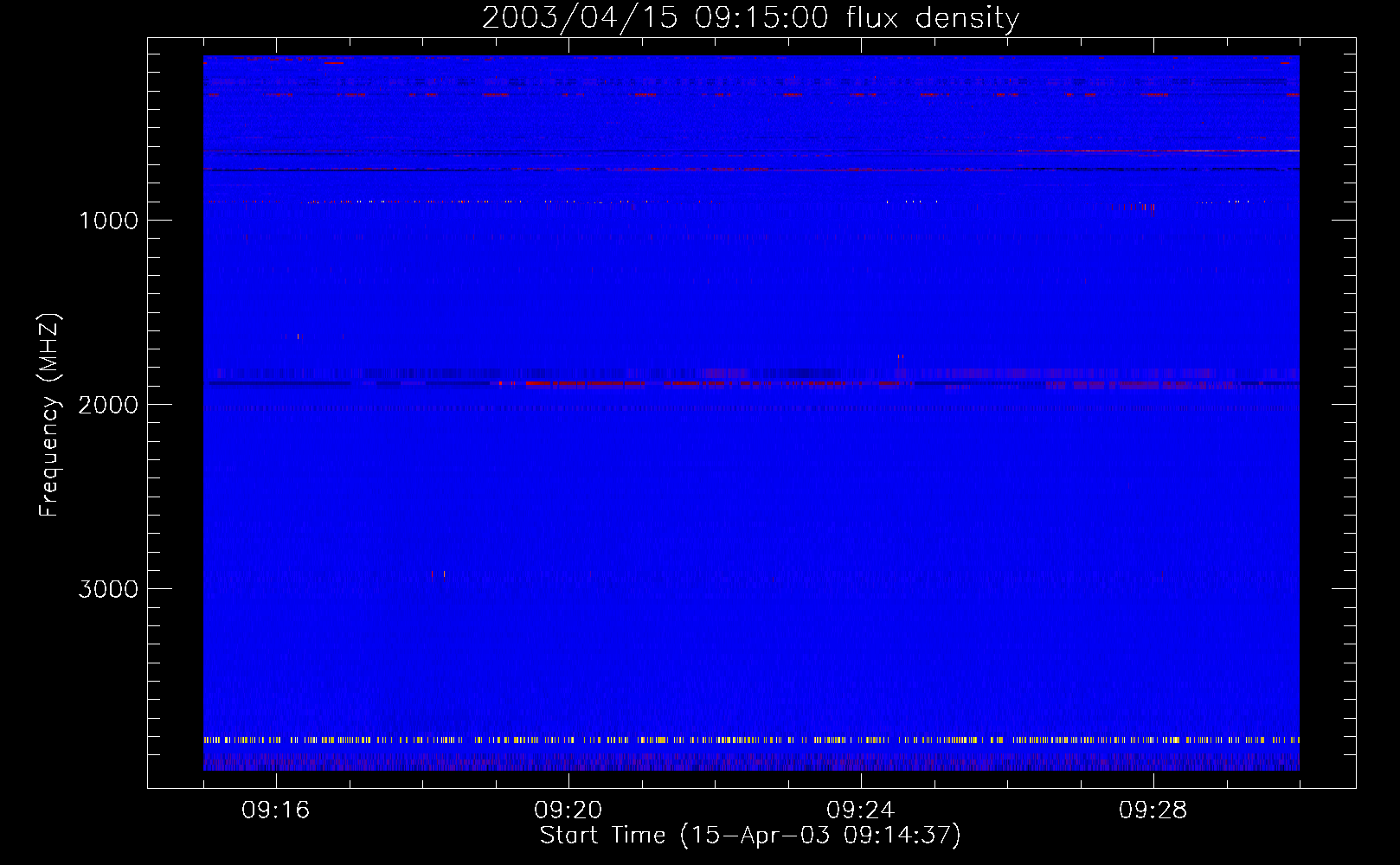Click the 1000 frequency tick label
The image size is (1400, 865).
point(108,221)
